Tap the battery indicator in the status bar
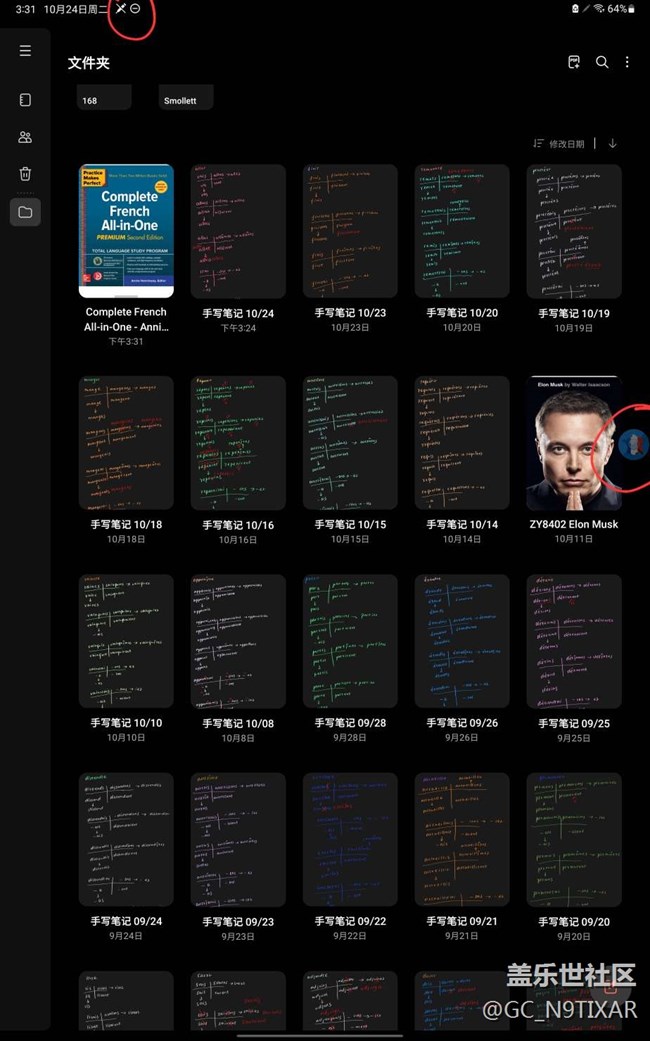 [x=616, y=9]
